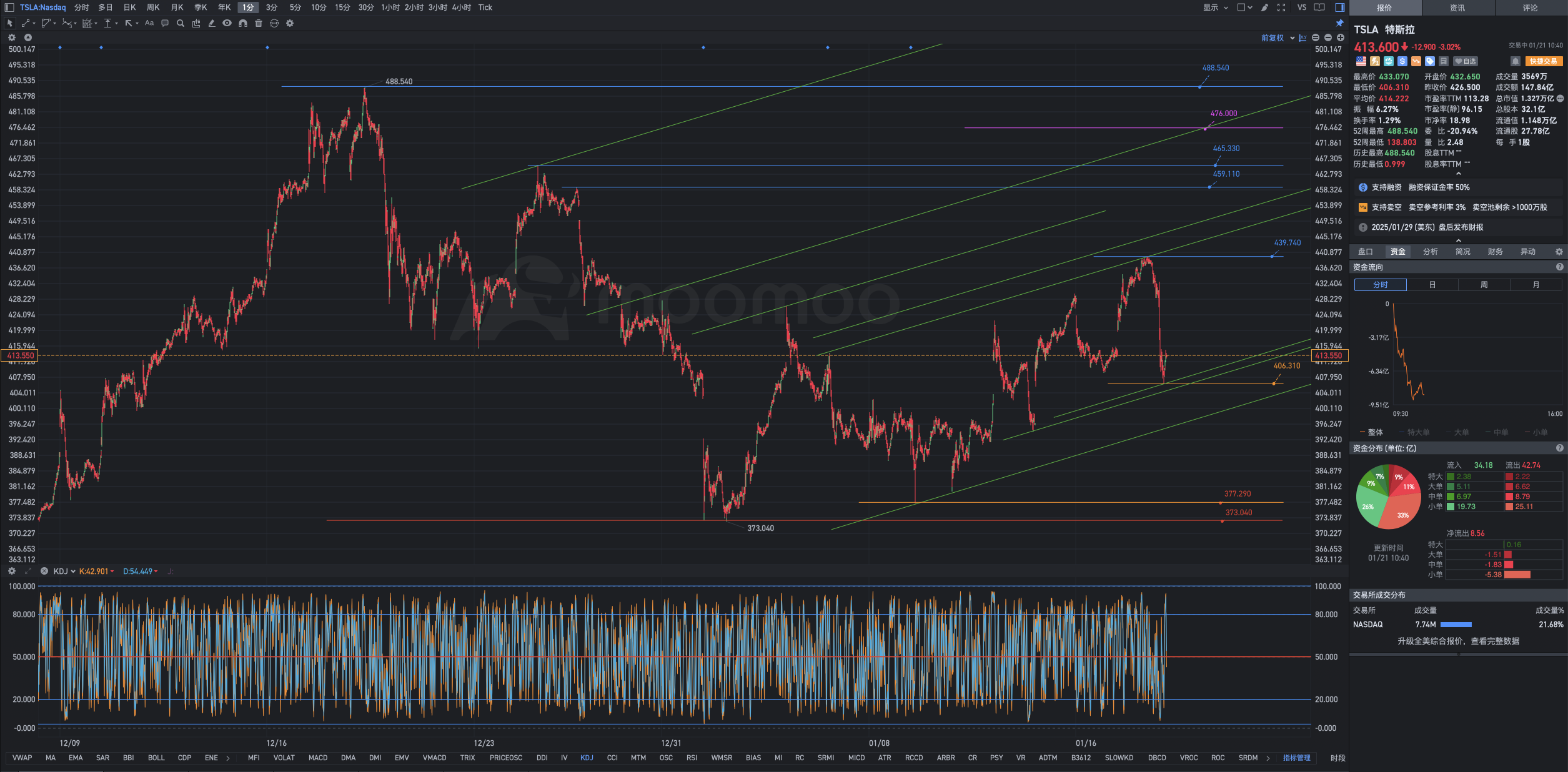Select the eraser drawing tool
The height and width of the screenshot is (772, 1568).
point(212,23)
